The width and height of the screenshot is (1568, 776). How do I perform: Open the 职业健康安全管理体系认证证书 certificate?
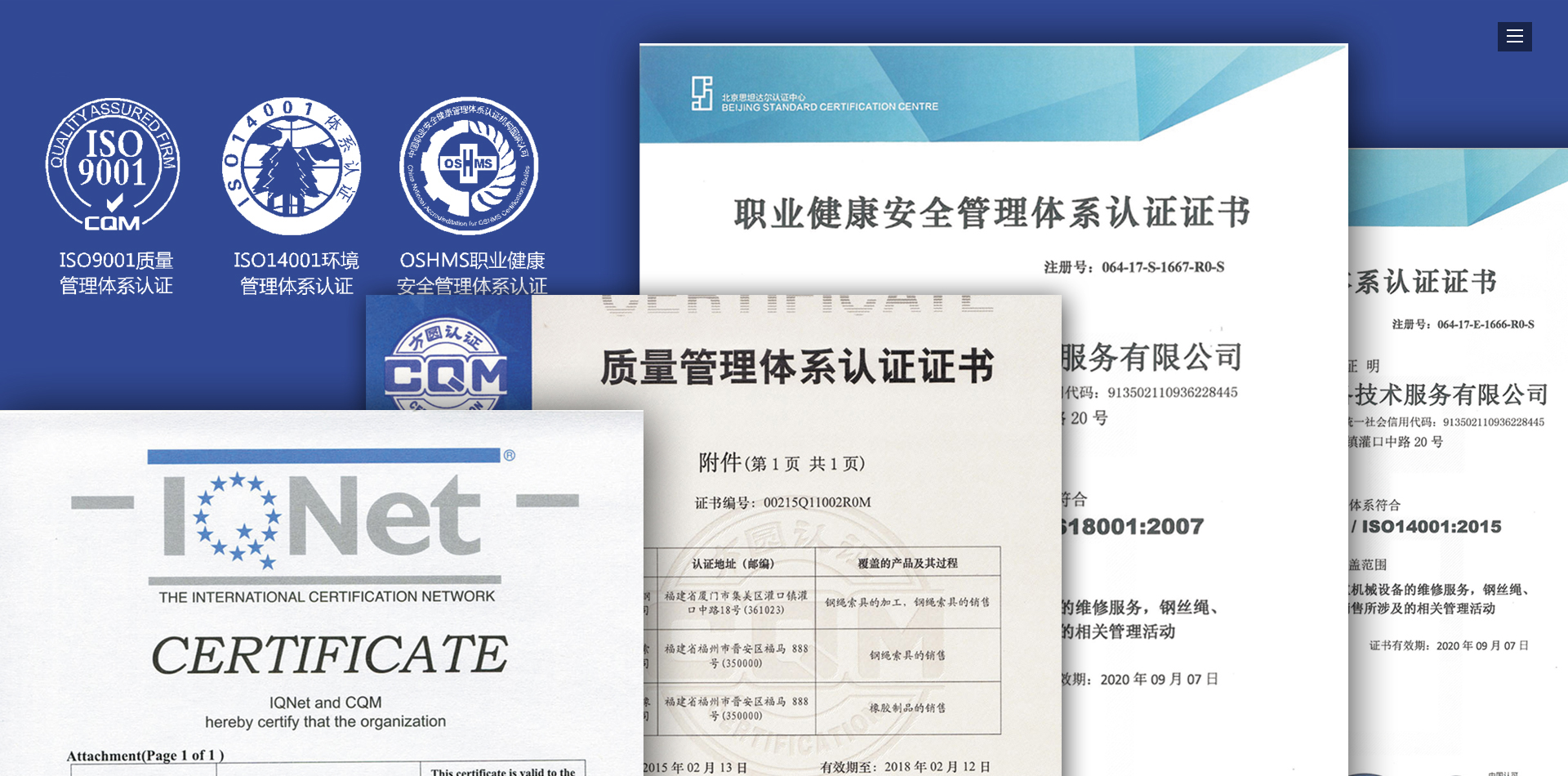tap(991, 212)
